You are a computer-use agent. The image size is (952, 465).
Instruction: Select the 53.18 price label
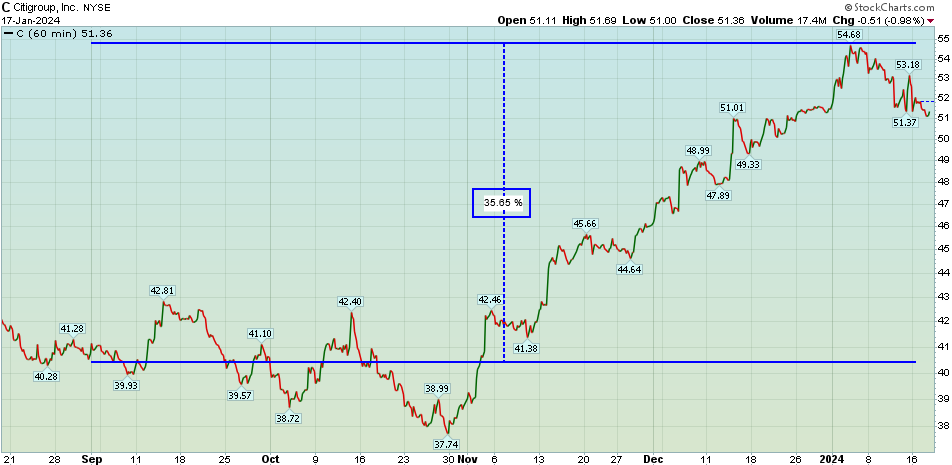pyautogui.click(x=909, y=65)
